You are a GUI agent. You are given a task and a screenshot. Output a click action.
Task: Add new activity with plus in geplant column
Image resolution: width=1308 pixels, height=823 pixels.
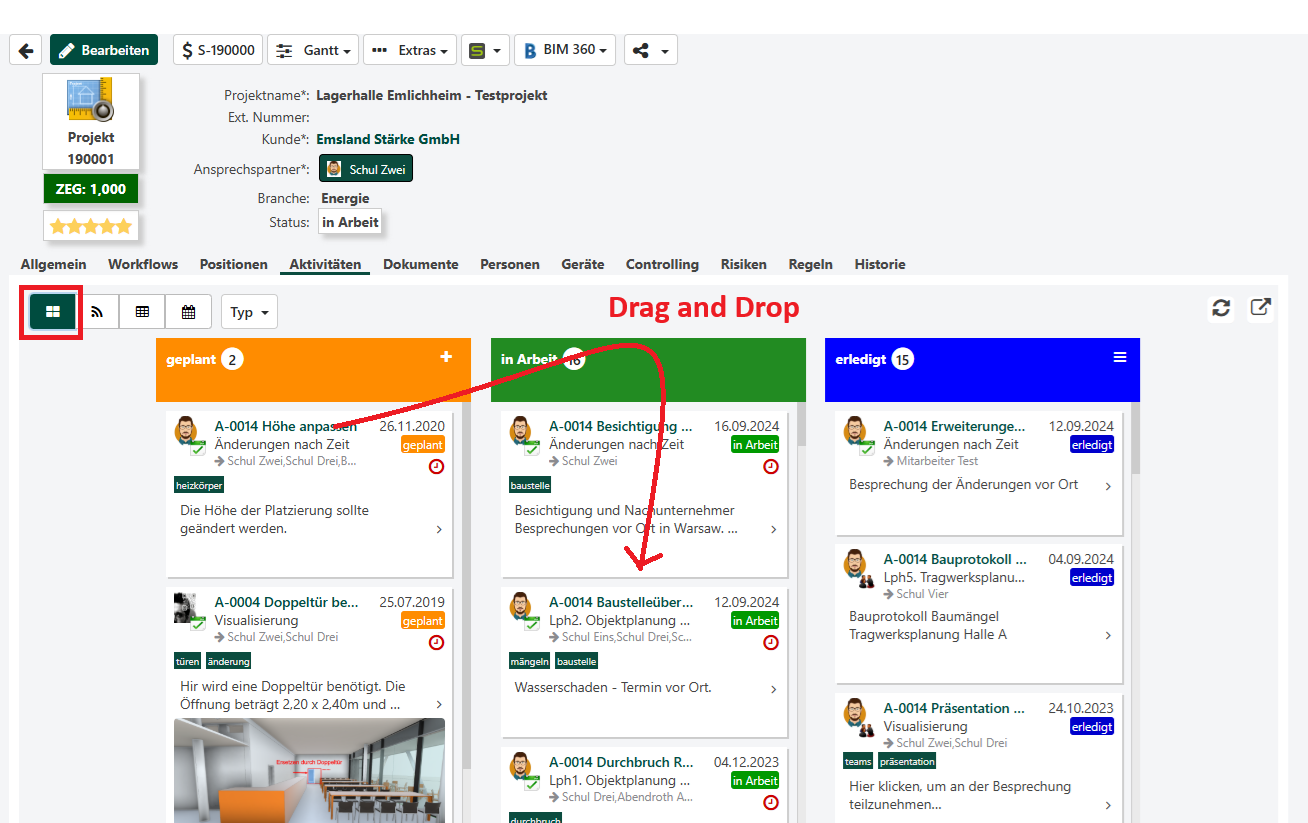[446, 357]
